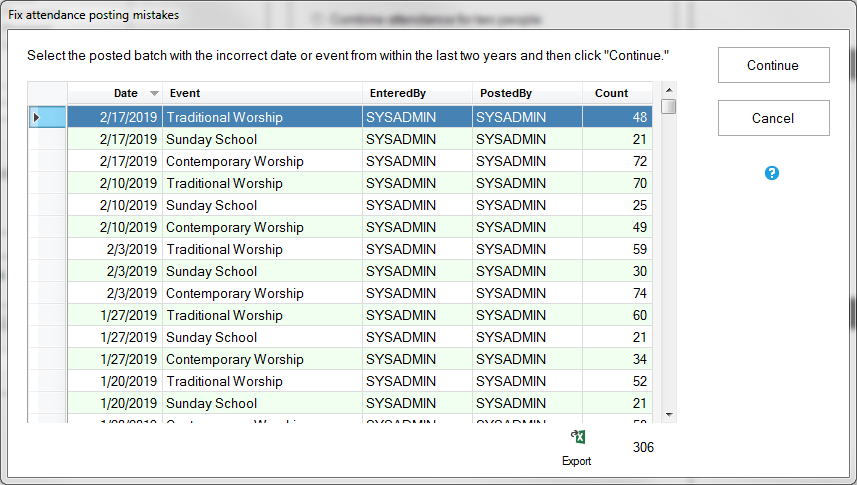Click the Excel Export icon

577,438
